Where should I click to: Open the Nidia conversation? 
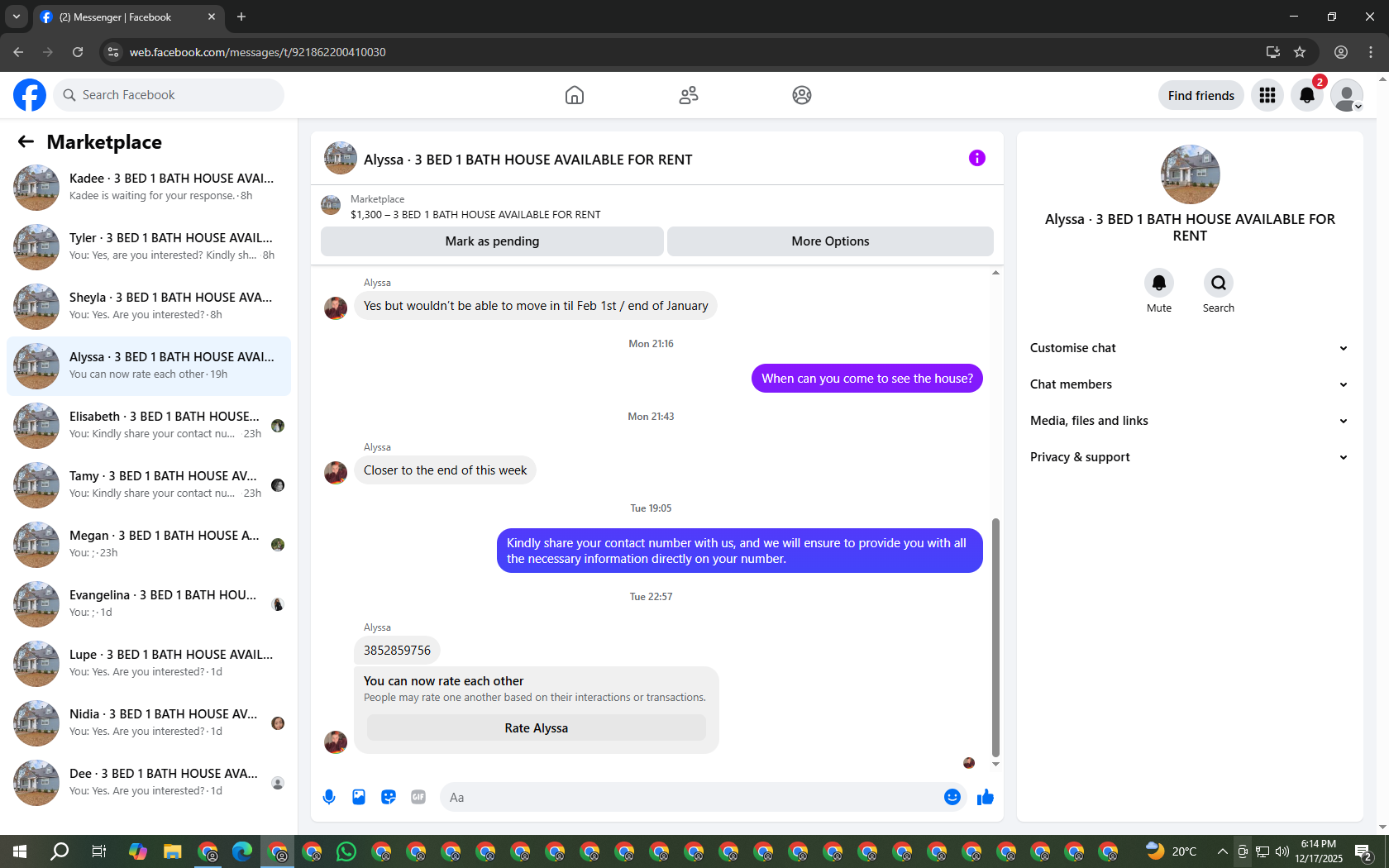click(x=149, y=723)
